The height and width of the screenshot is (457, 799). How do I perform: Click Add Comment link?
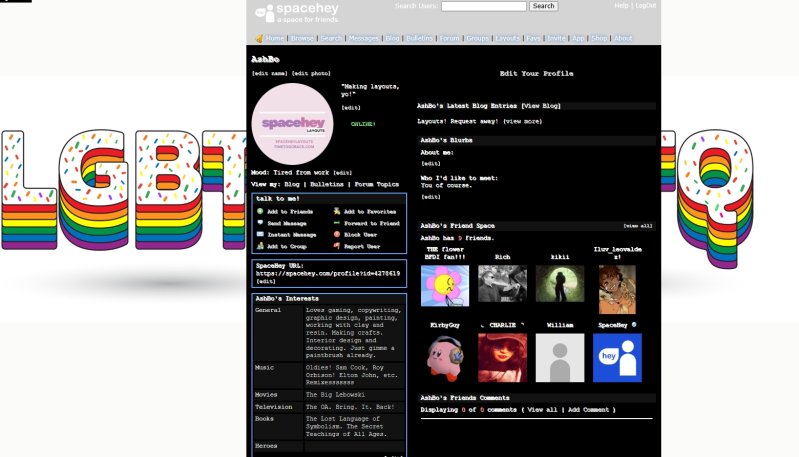[x=588, y=410]
